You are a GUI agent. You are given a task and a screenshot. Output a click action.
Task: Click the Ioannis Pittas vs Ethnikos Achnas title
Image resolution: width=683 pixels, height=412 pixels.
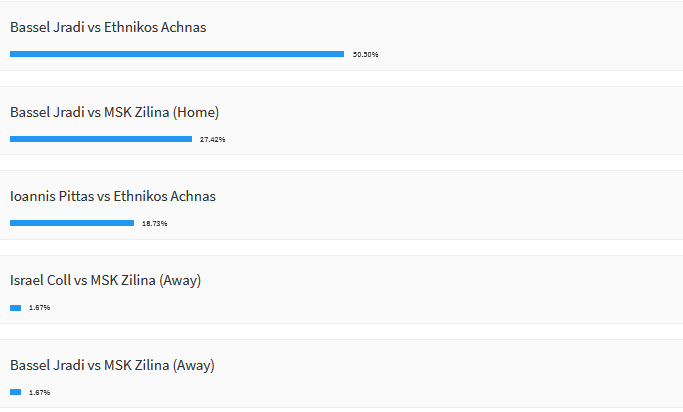(x=113, y=196)
